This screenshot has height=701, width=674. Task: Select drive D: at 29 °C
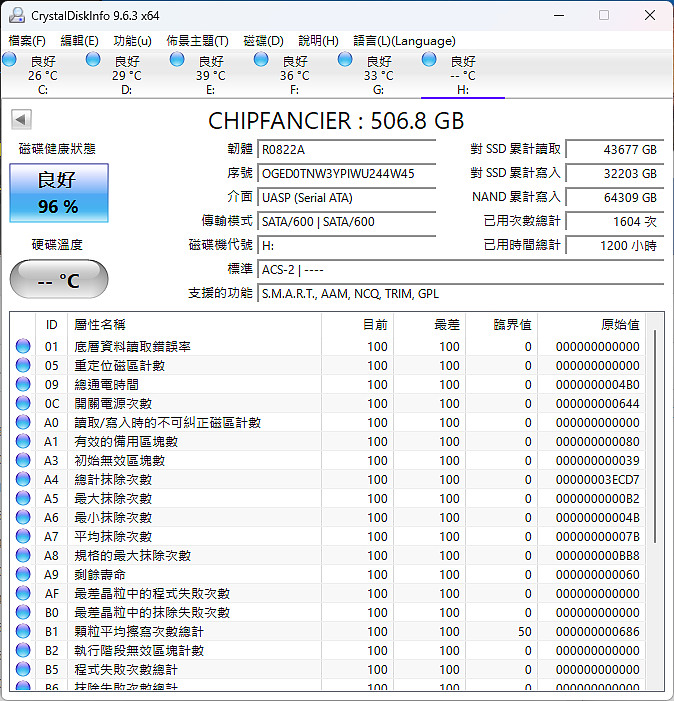point(127,75)
